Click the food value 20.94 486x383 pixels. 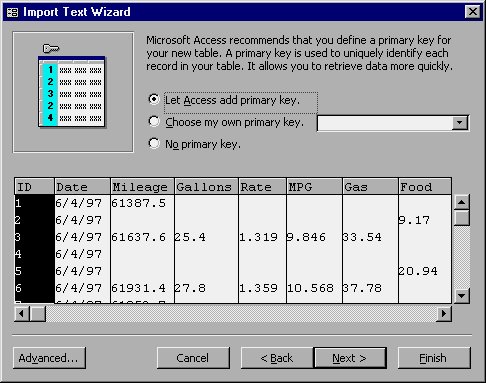pos(418,271)
